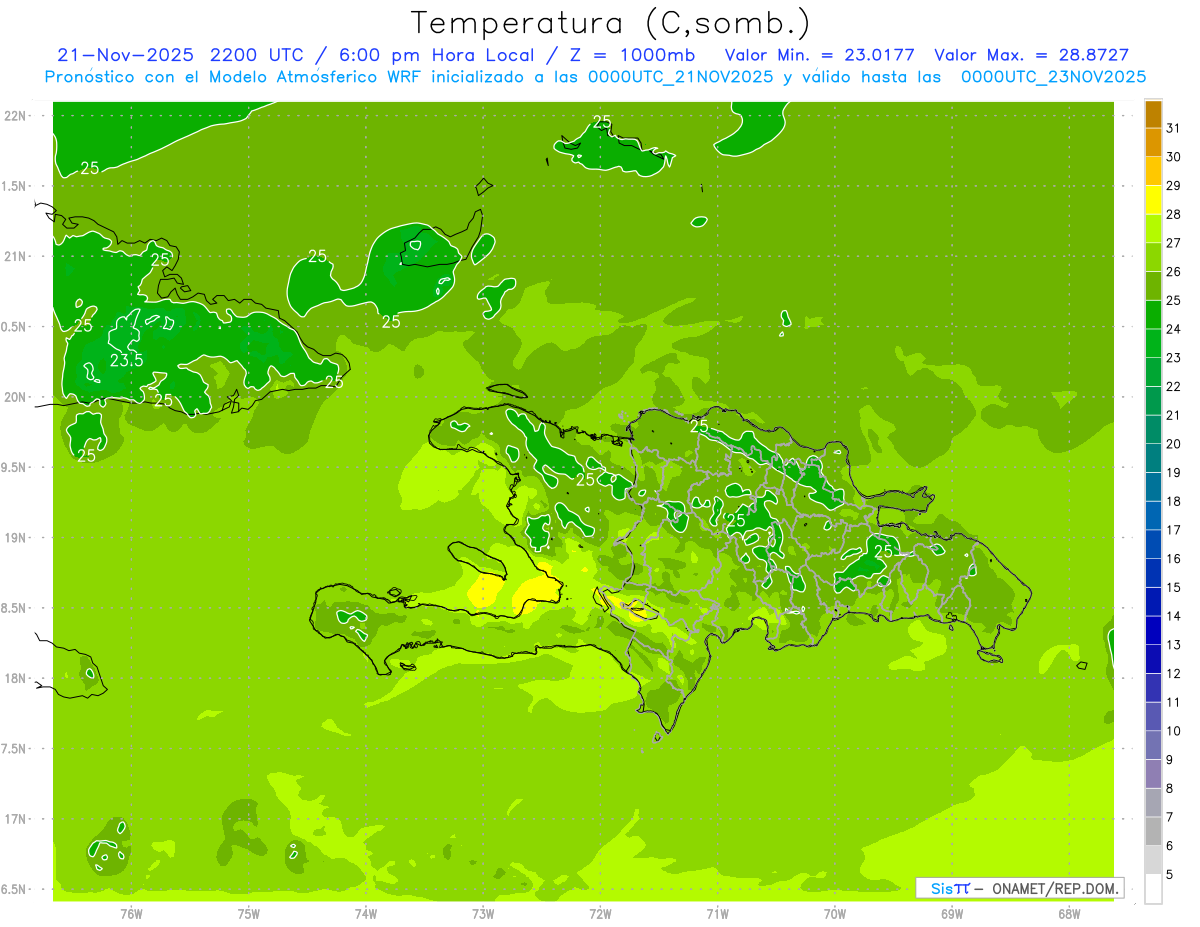Click the "12" colorbar scale label
The height and width of the screenshot is (927, 1200).
(1174, 674)
